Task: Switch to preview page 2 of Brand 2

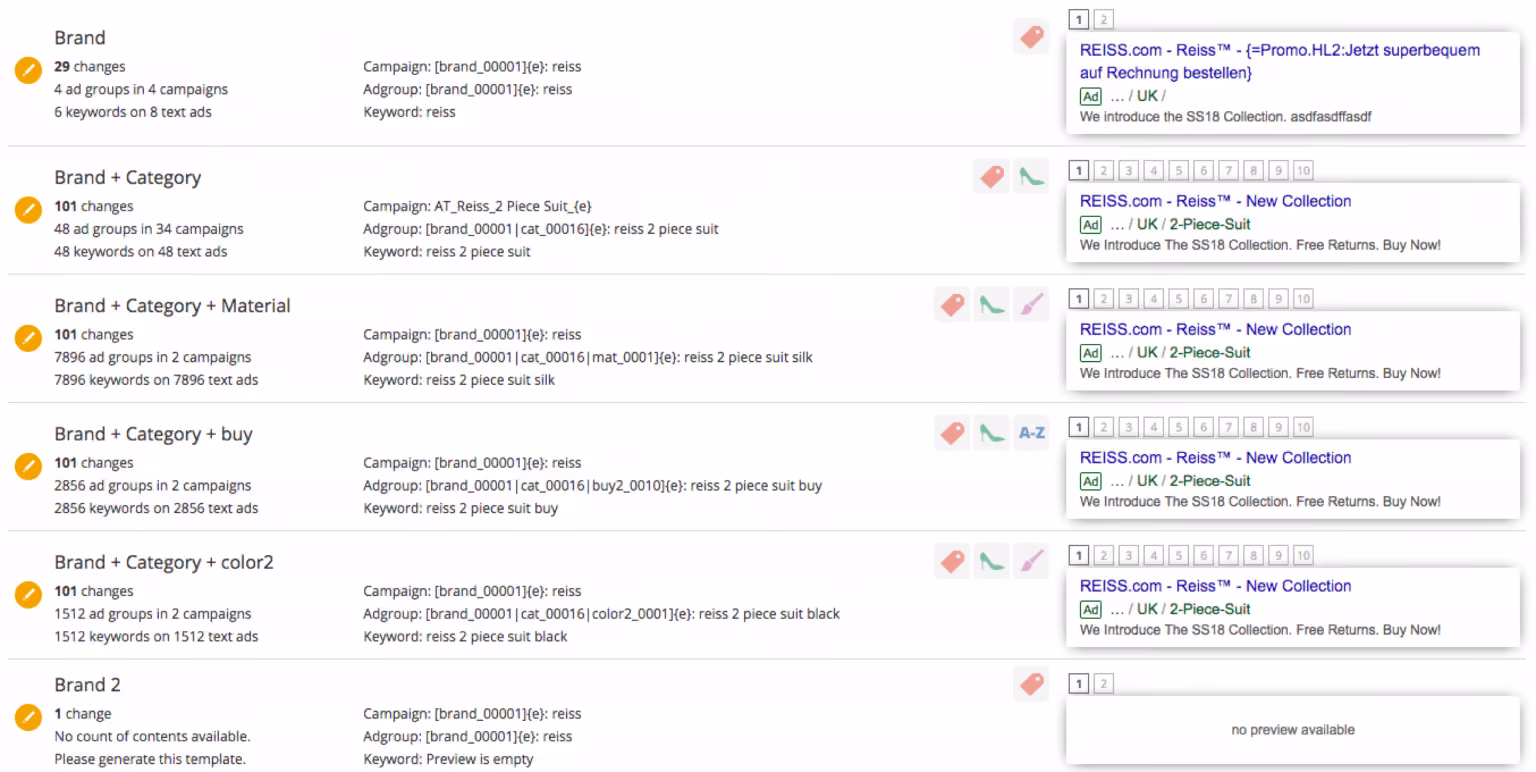Action: (x=1103, y=684)
